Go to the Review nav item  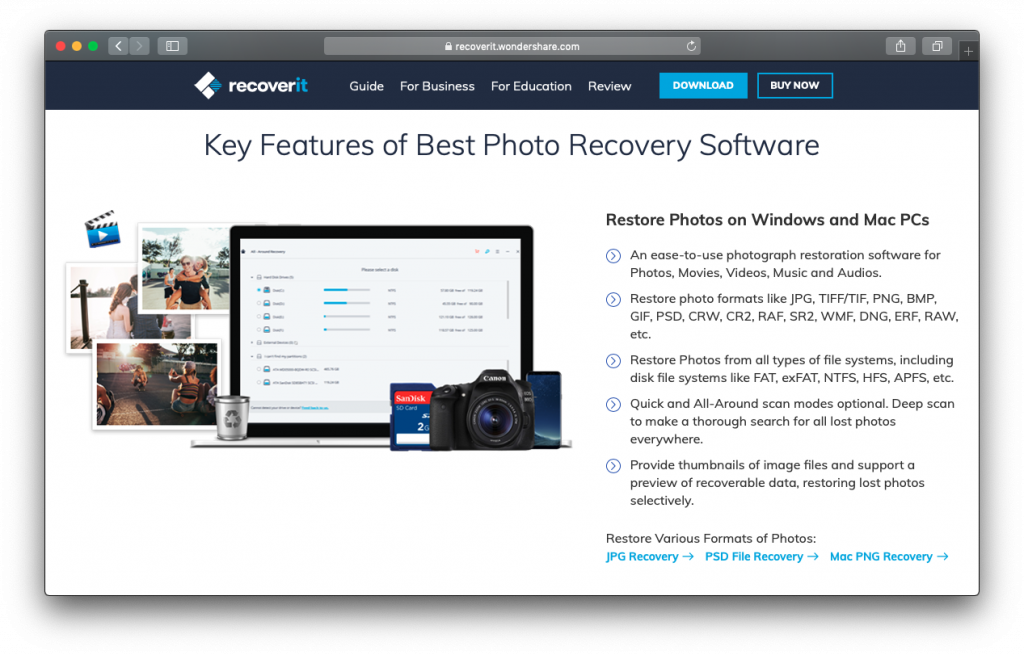(609, 86)
